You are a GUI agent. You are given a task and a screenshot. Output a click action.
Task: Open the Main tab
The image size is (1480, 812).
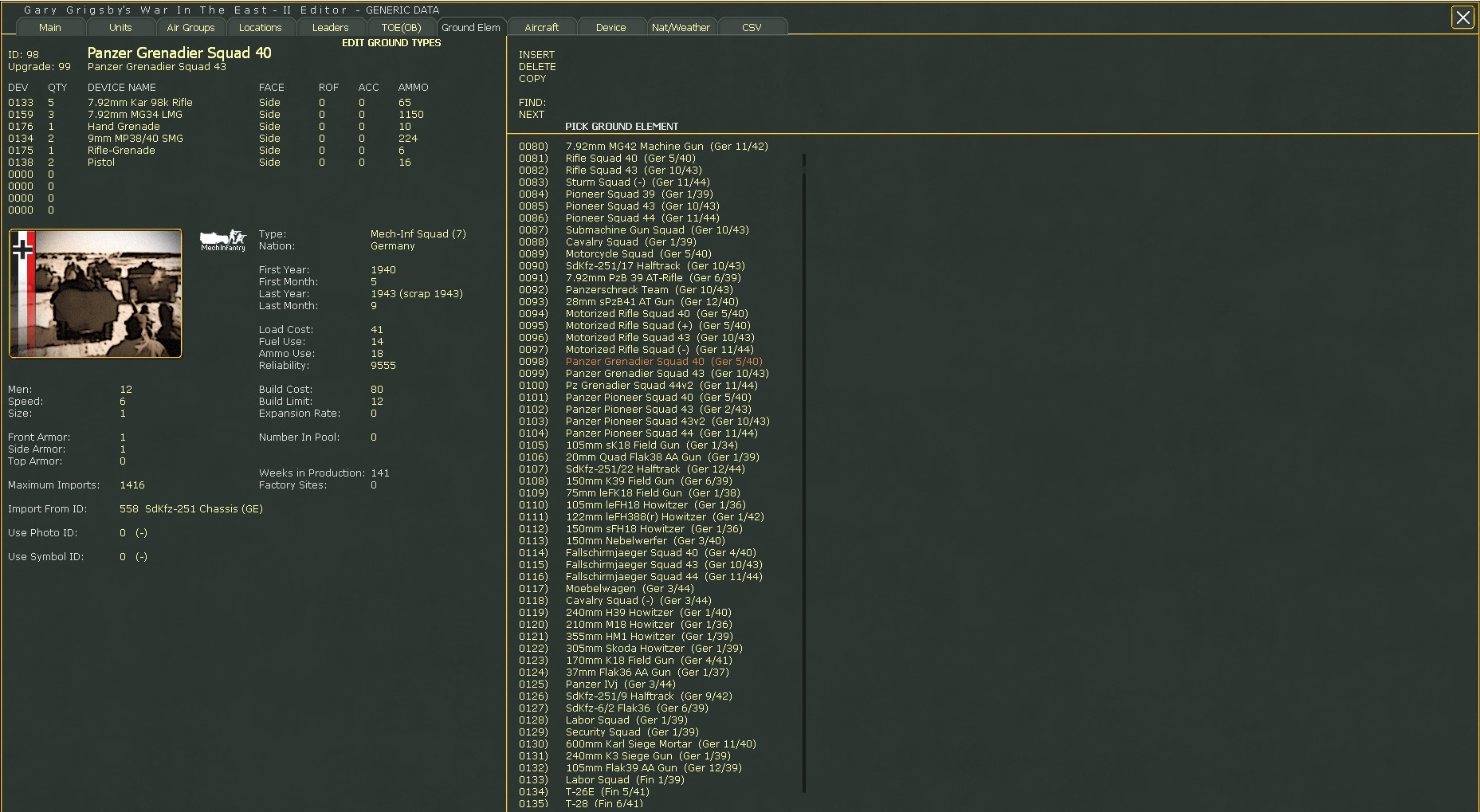(50, 27)
